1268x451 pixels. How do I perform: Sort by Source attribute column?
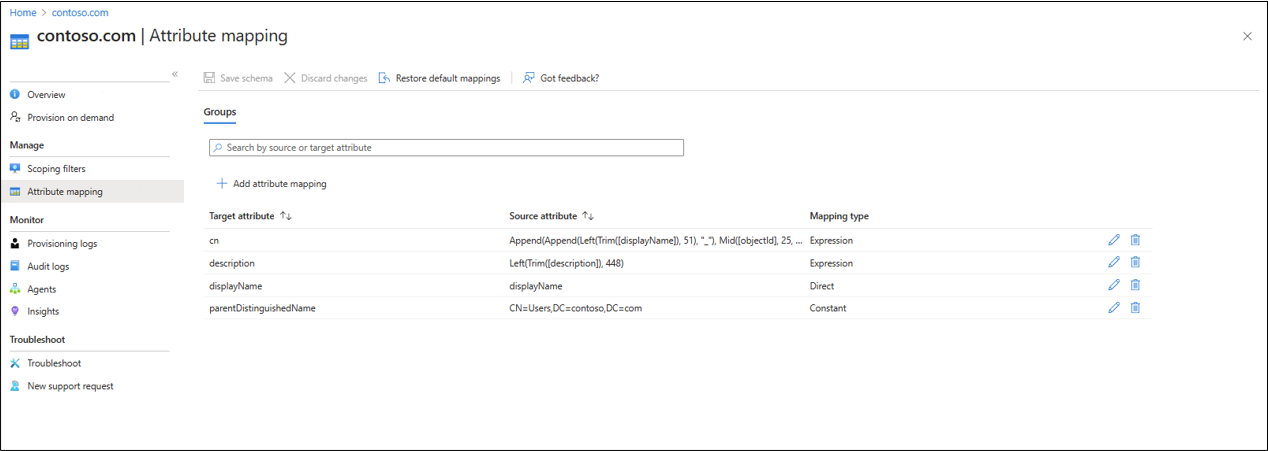[588, 216]
